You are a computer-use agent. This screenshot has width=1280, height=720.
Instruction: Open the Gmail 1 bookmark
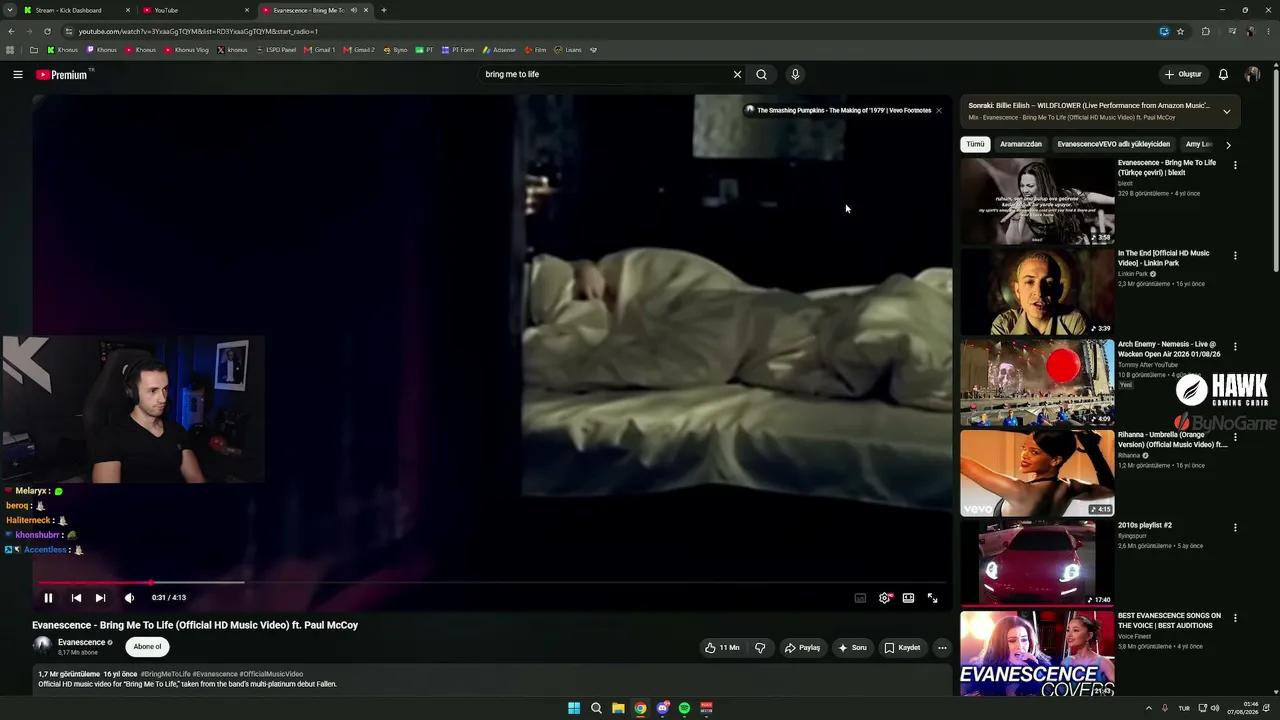tap(321, 50)
